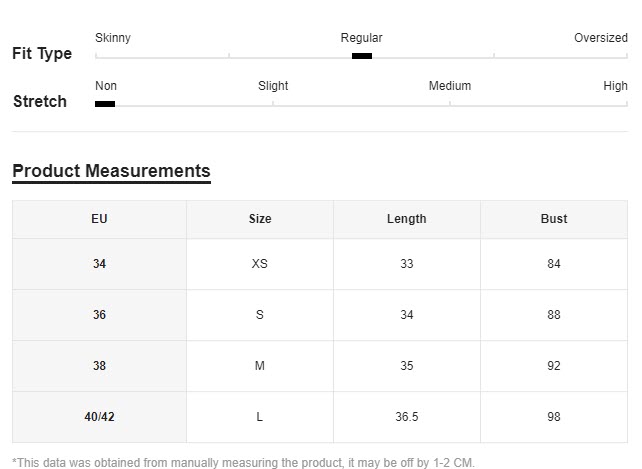Click EU size 36 cell

99,315
